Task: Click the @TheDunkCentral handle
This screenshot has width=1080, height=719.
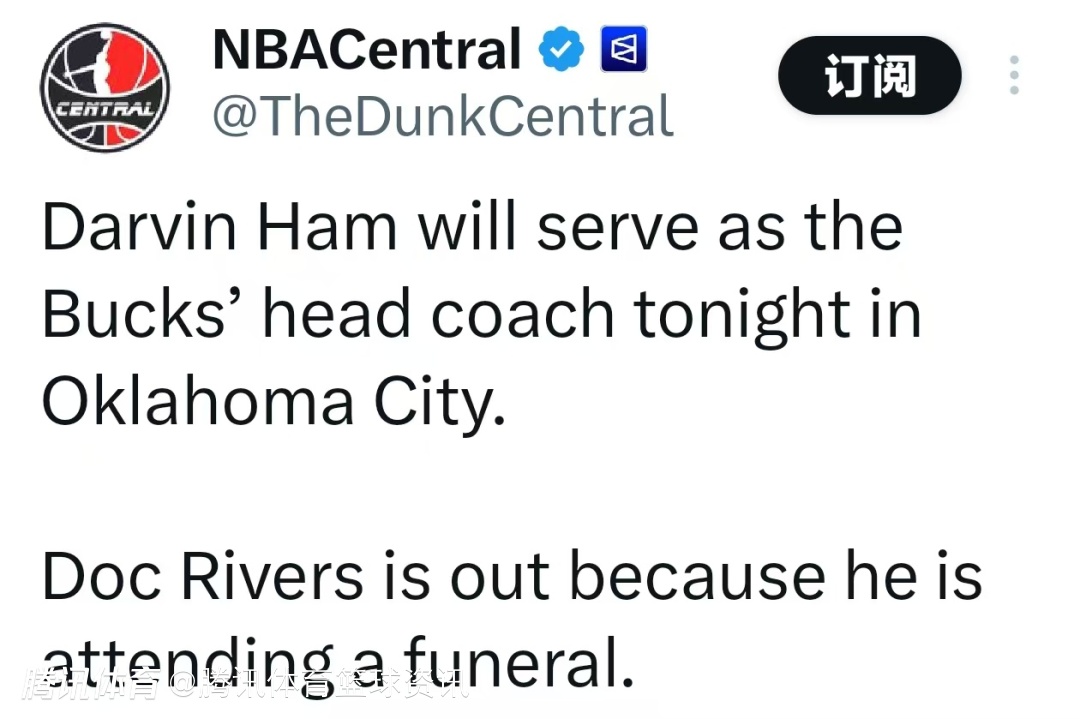Action: point(442,116)
